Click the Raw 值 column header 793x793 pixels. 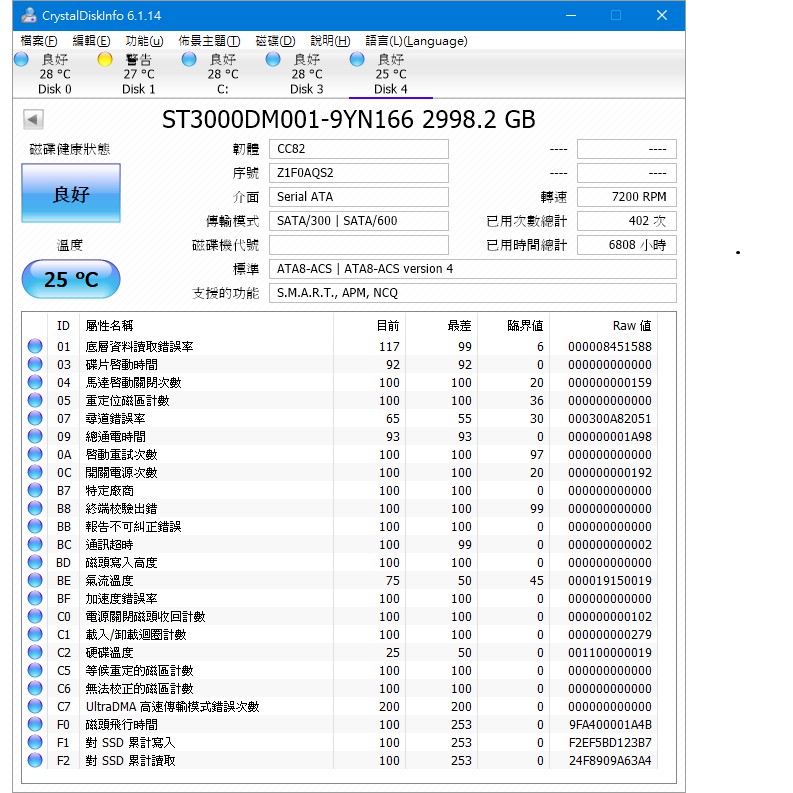click(x=604, y=326)
